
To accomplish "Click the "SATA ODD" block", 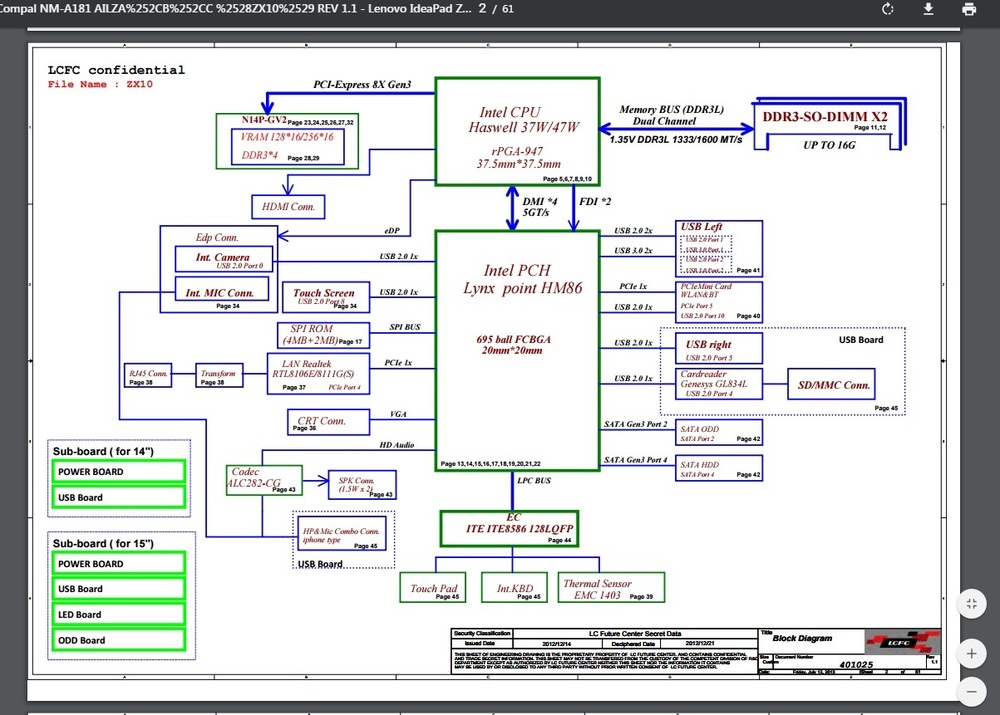I will pyautogui.click(x=719, y=432).
